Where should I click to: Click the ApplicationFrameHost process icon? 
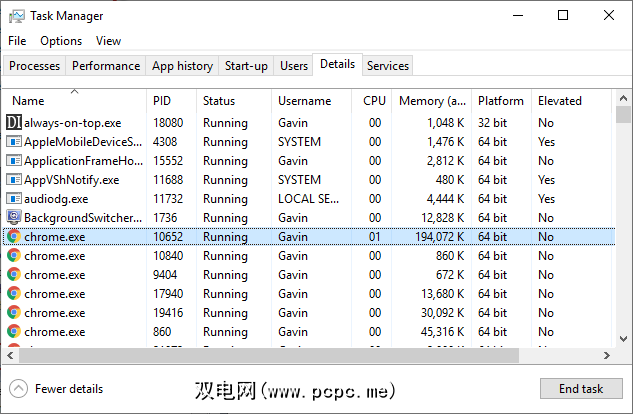(x=14, y=161)
